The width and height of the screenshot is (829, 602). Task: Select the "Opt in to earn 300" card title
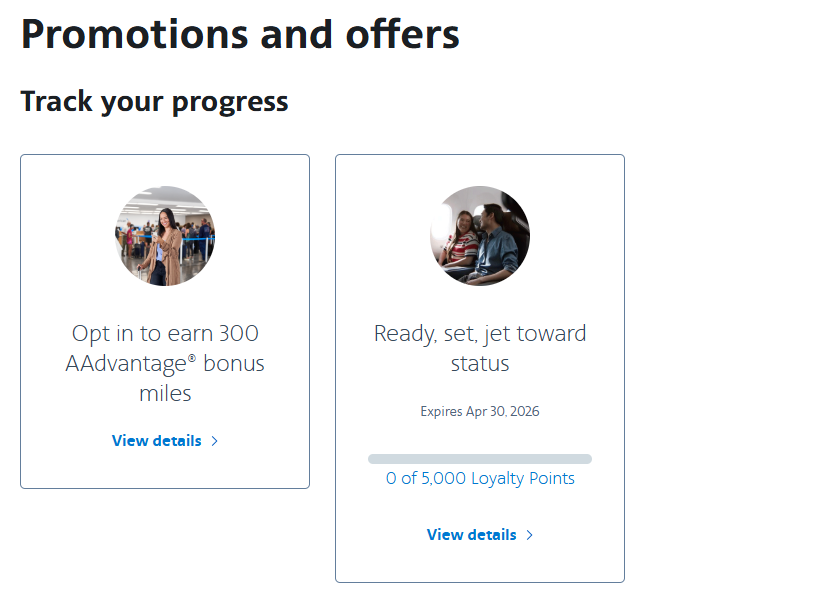tap(165, 333)
